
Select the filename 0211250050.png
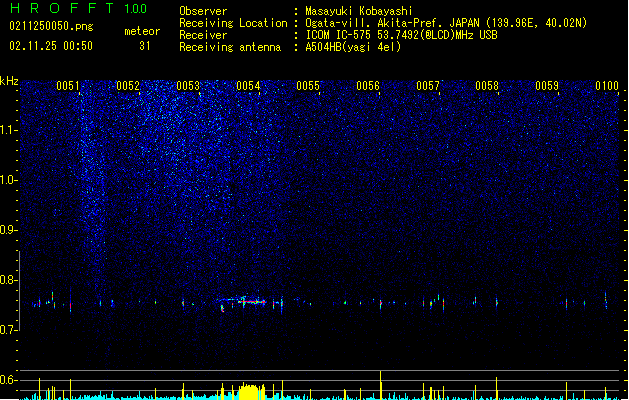pyautogui.click(x=51, y=26)
